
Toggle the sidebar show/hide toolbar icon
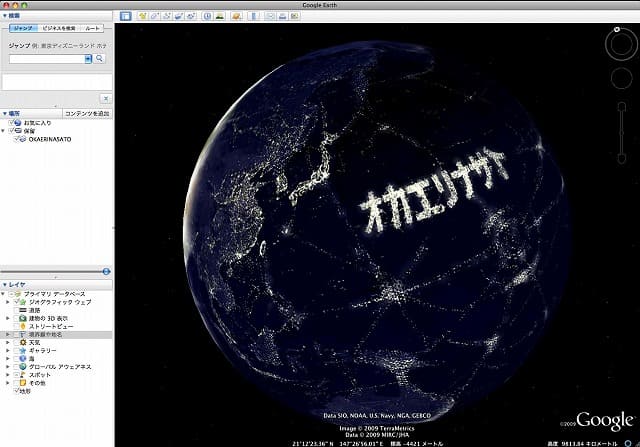pyautogui.click(x=125, y=16)
